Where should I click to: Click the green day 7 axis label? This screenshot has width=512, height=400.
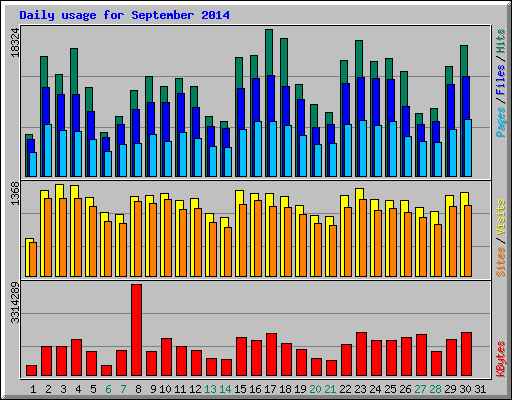coord(123,389)
